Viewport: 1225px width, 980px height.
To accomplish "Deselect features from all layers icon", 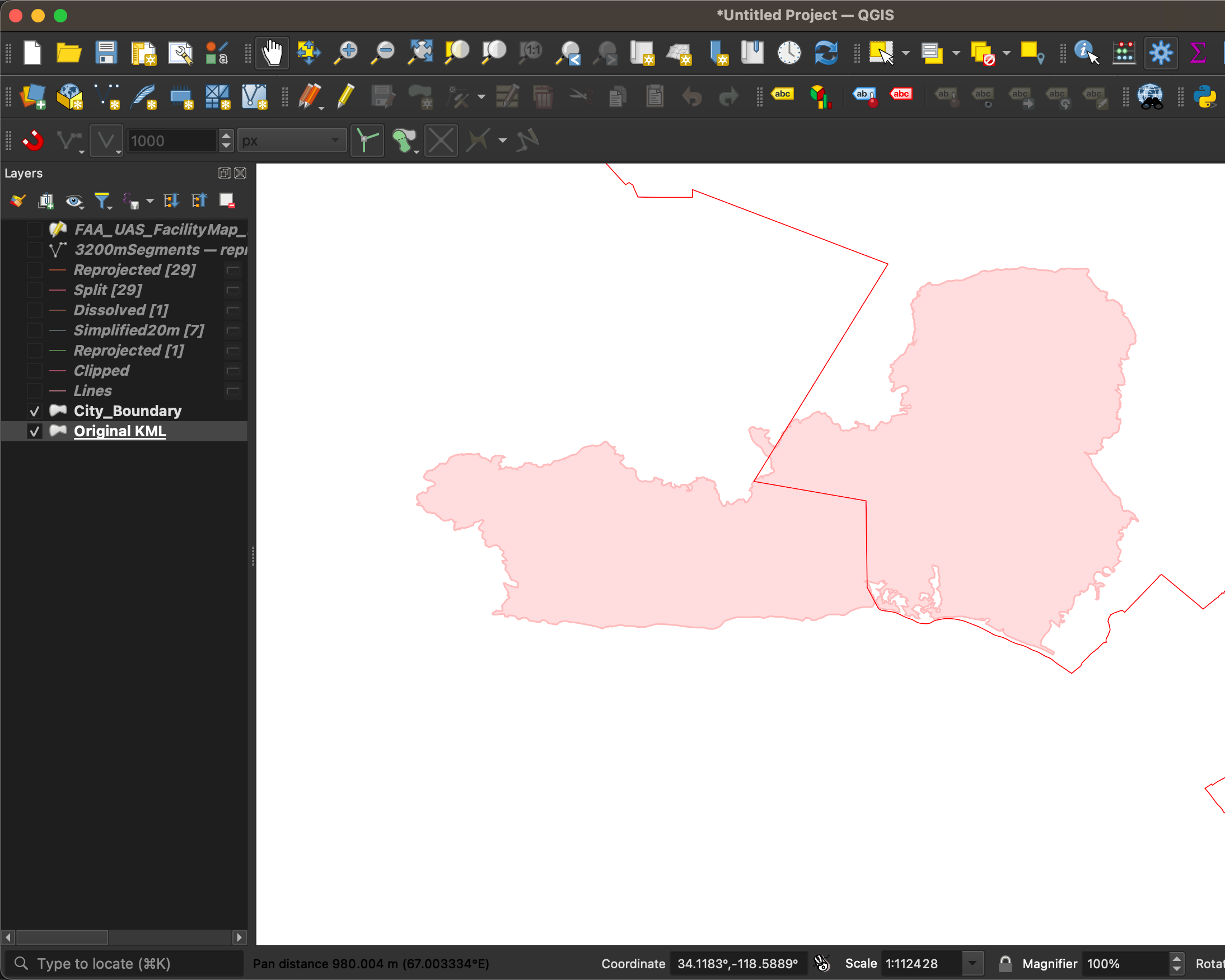I will tap(983, 53).
